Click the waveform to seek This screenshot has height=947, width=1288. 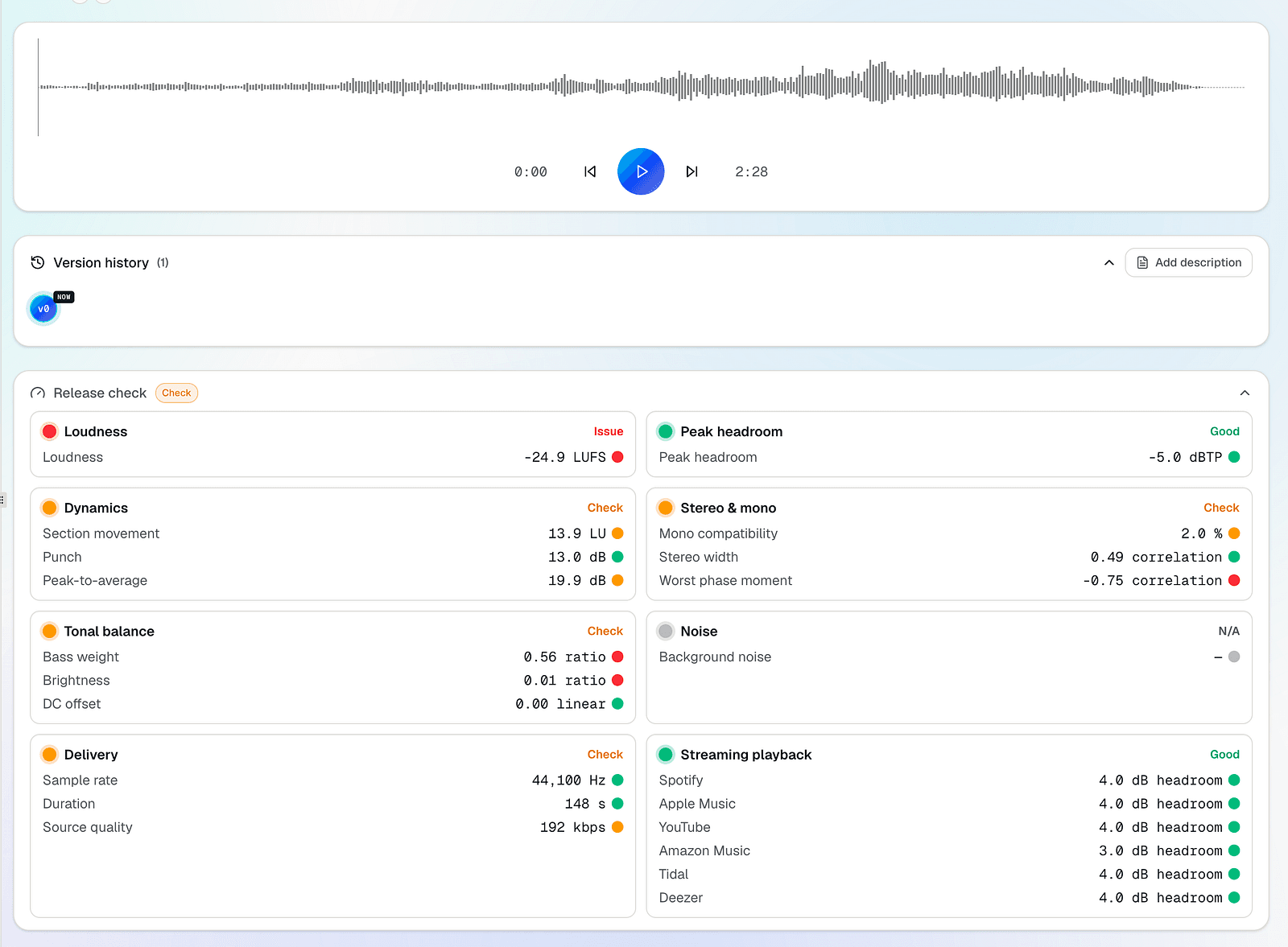point(641,87)
